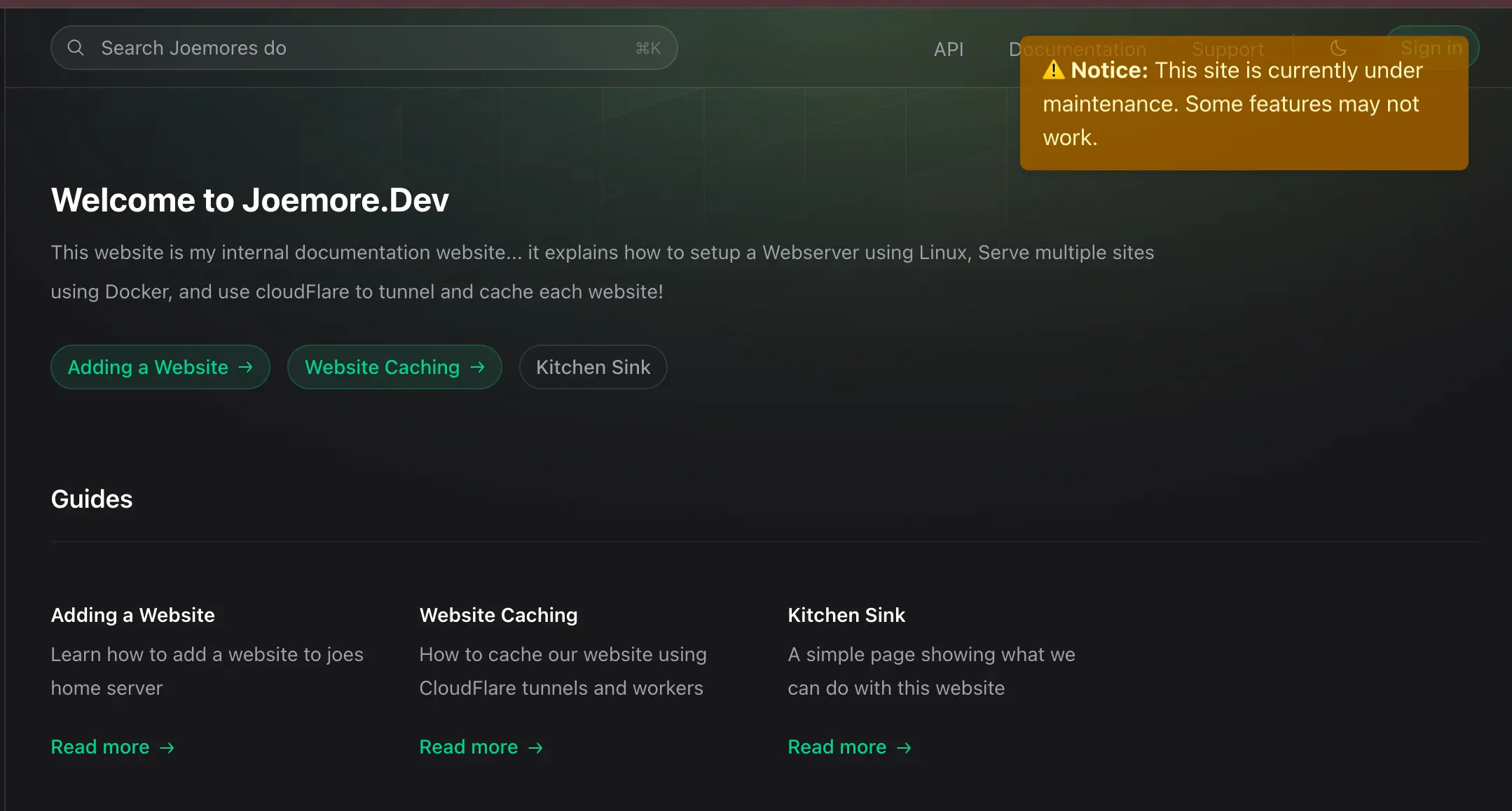This screenshot has width=1512, height=811.
Task: Open the Adding a Website guide heading
Action: pos(132,615)
